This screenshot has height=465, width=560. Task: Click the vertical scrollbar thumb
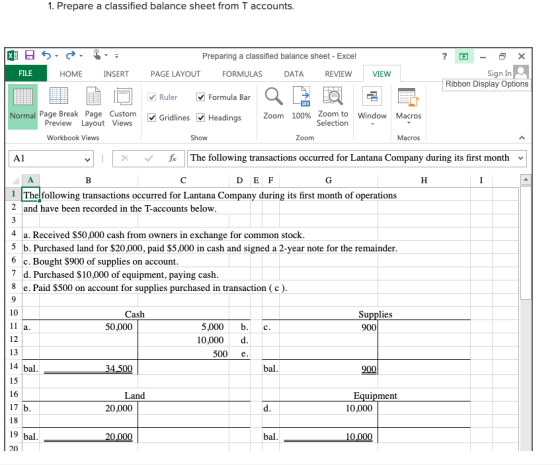coord(525,243)
